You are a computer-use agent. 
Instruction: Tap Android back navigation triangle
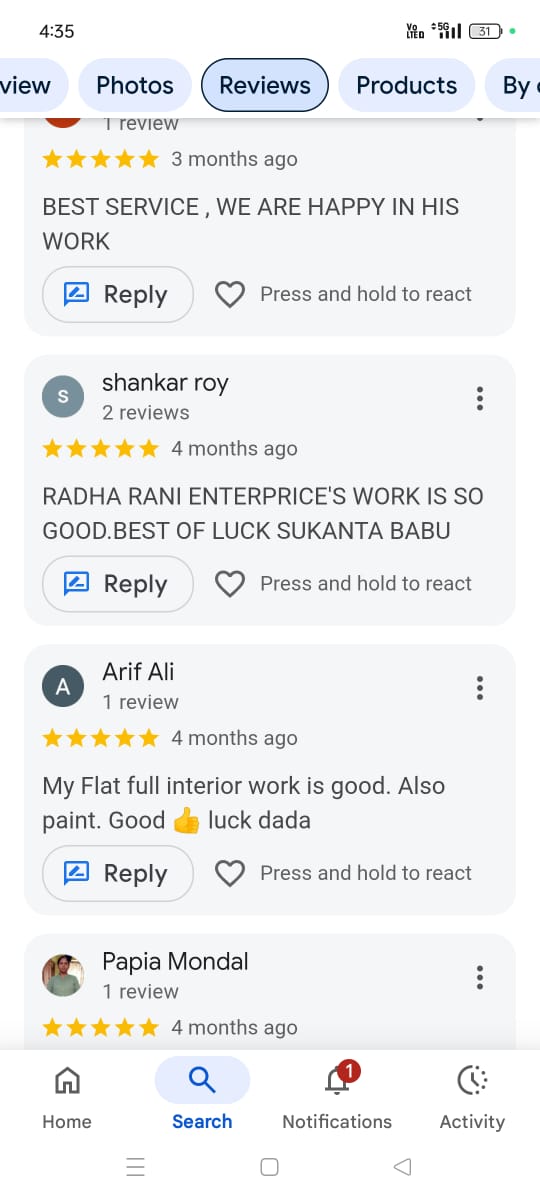(403, 1166)
